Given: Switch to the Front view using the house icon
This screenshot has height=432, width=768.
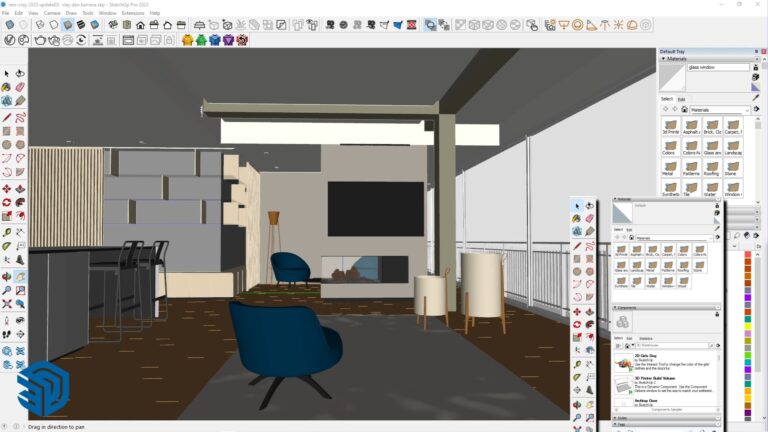Looking at the screenshot, I should (141, 24).
